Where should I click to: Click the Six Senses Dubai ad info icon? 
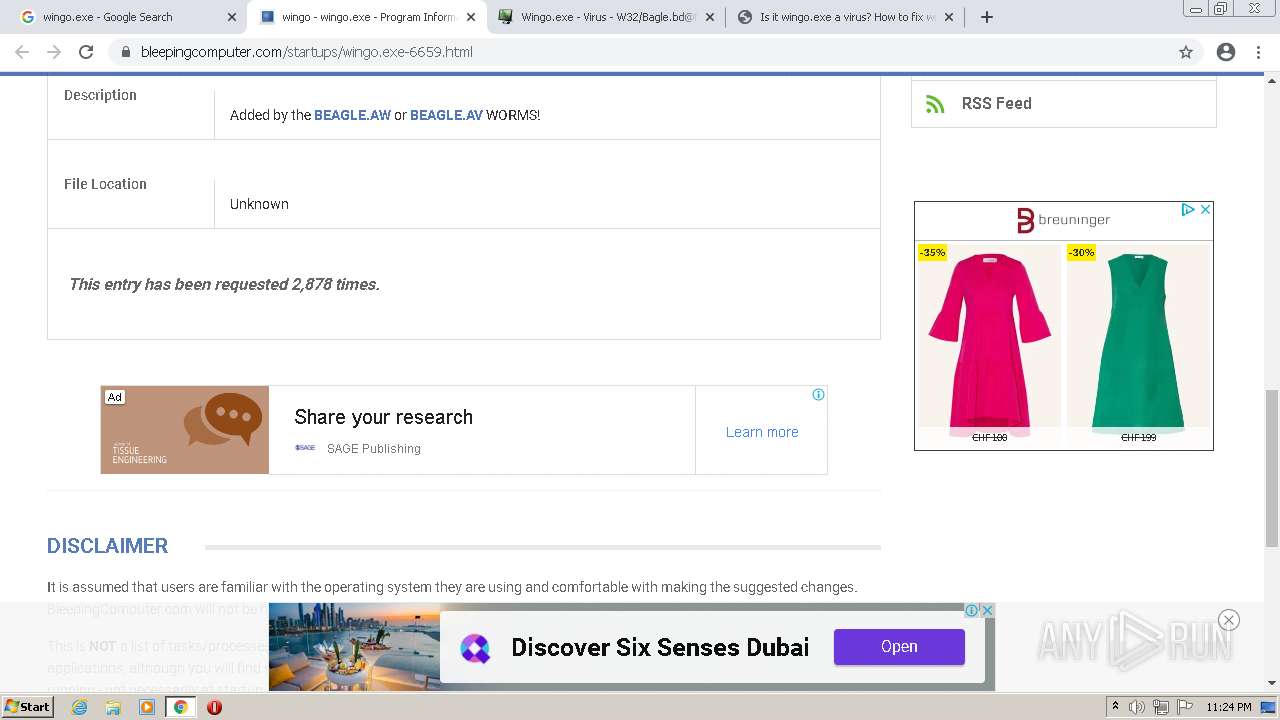[971, 610]
